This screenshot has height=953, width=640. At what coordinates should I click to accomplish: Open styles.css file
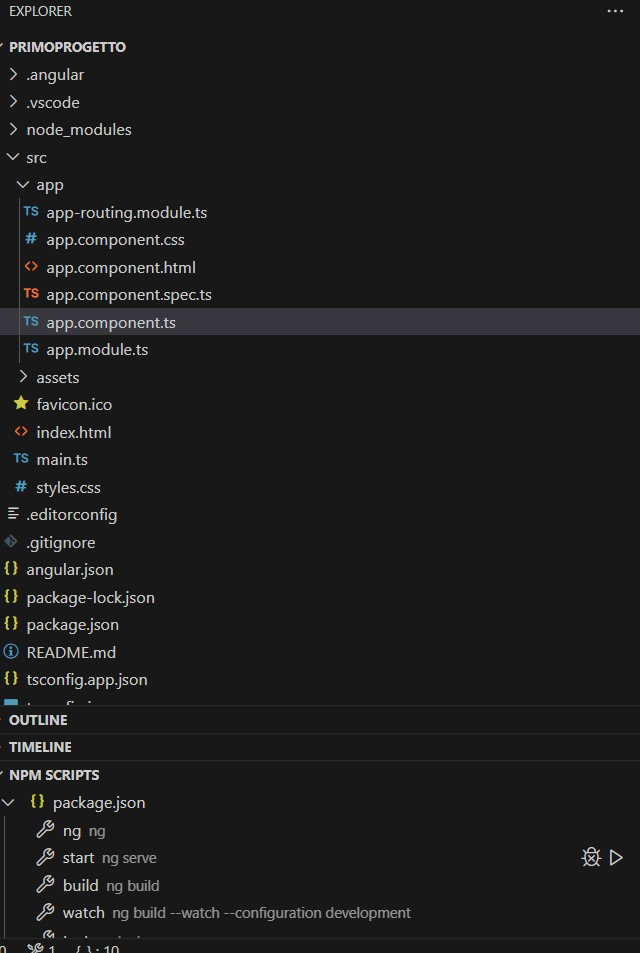click(68, 487)
